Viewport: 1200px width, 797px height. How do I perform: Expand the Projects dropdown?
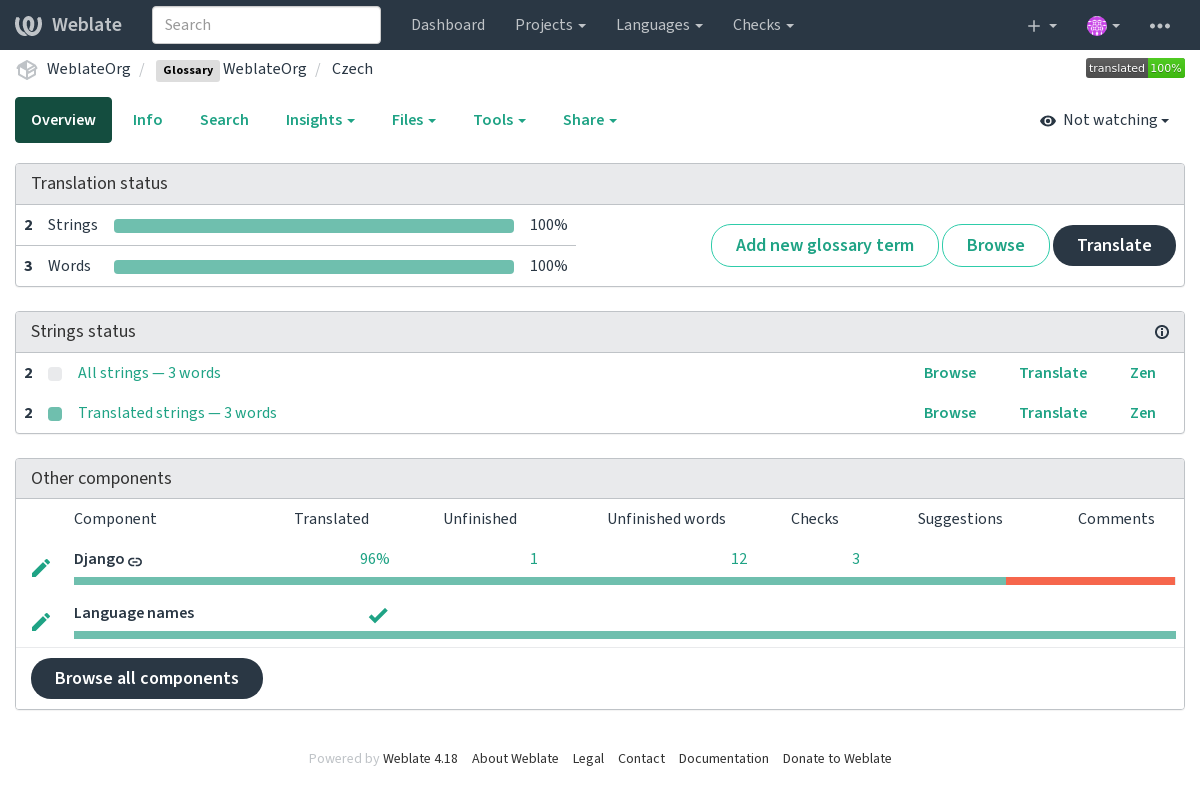pyautogui.click(x=550, y=25)
